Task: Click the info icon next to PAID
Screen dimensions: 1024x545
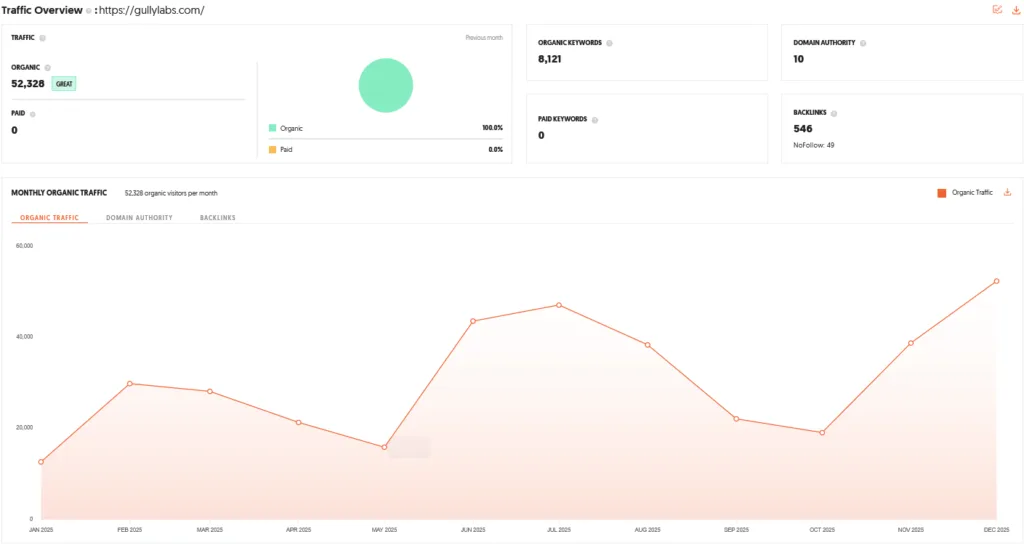Action: 33,114
